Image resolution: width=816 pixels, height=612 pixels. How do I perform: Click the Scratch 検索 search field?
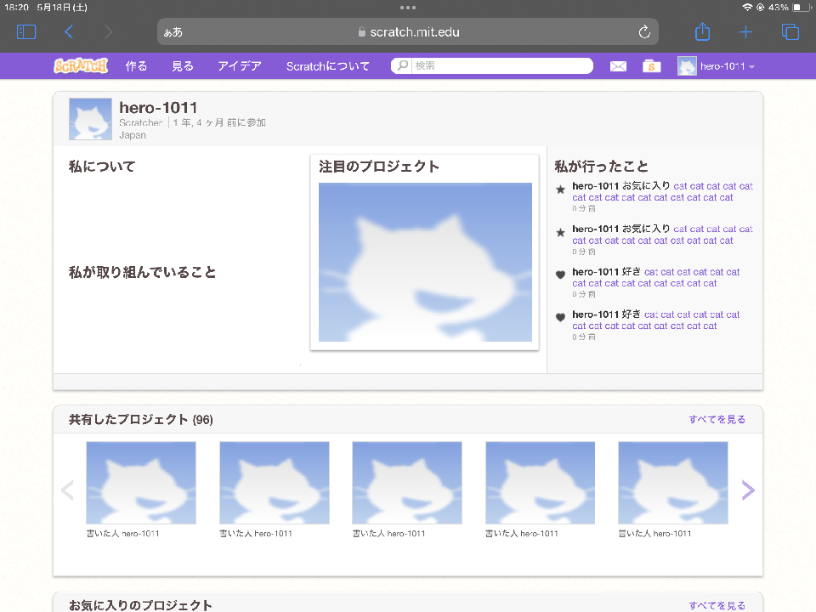click(x=500, y=66)
